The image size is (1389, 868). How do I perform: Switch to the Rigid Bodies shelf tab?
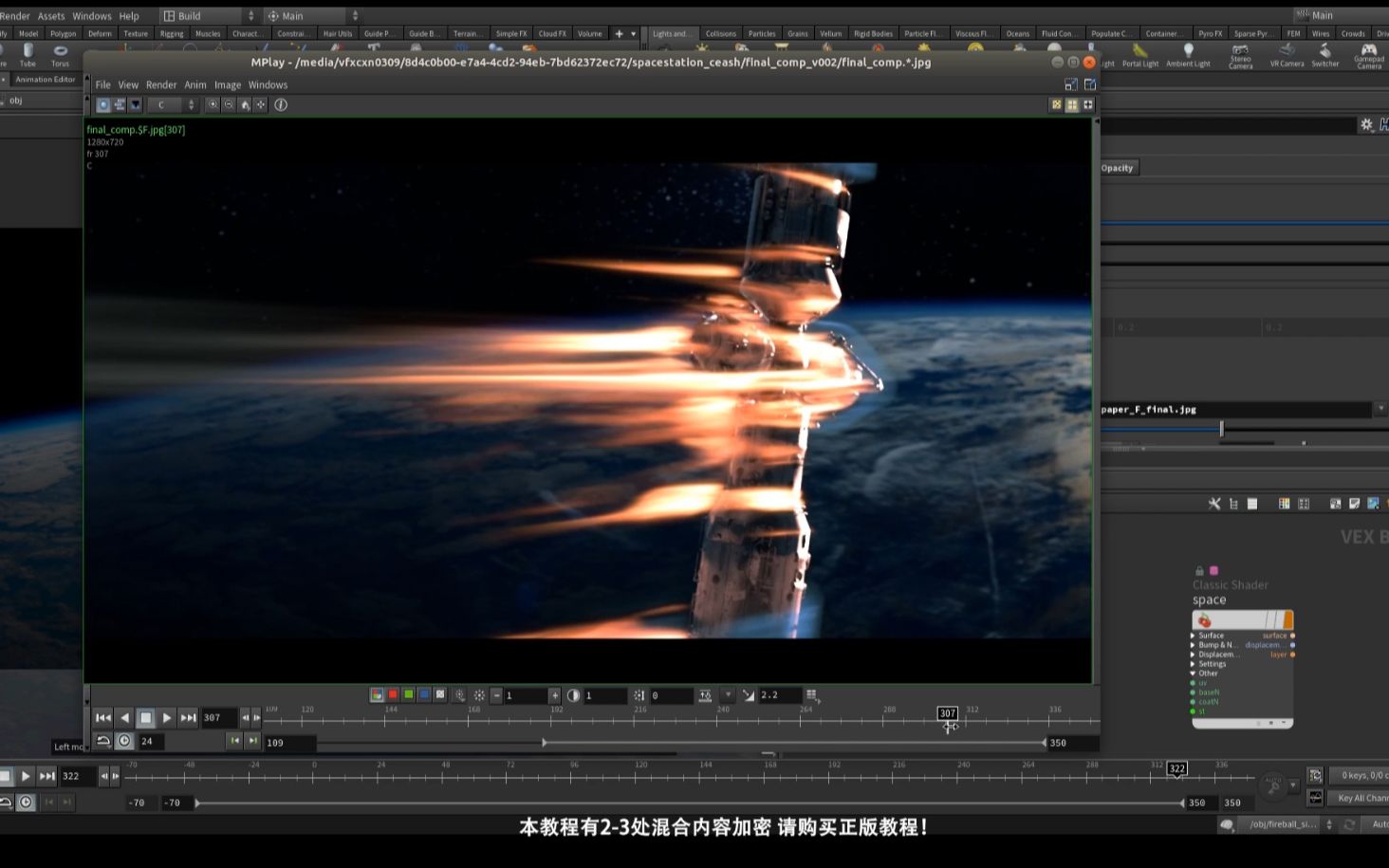coord(873,33)
